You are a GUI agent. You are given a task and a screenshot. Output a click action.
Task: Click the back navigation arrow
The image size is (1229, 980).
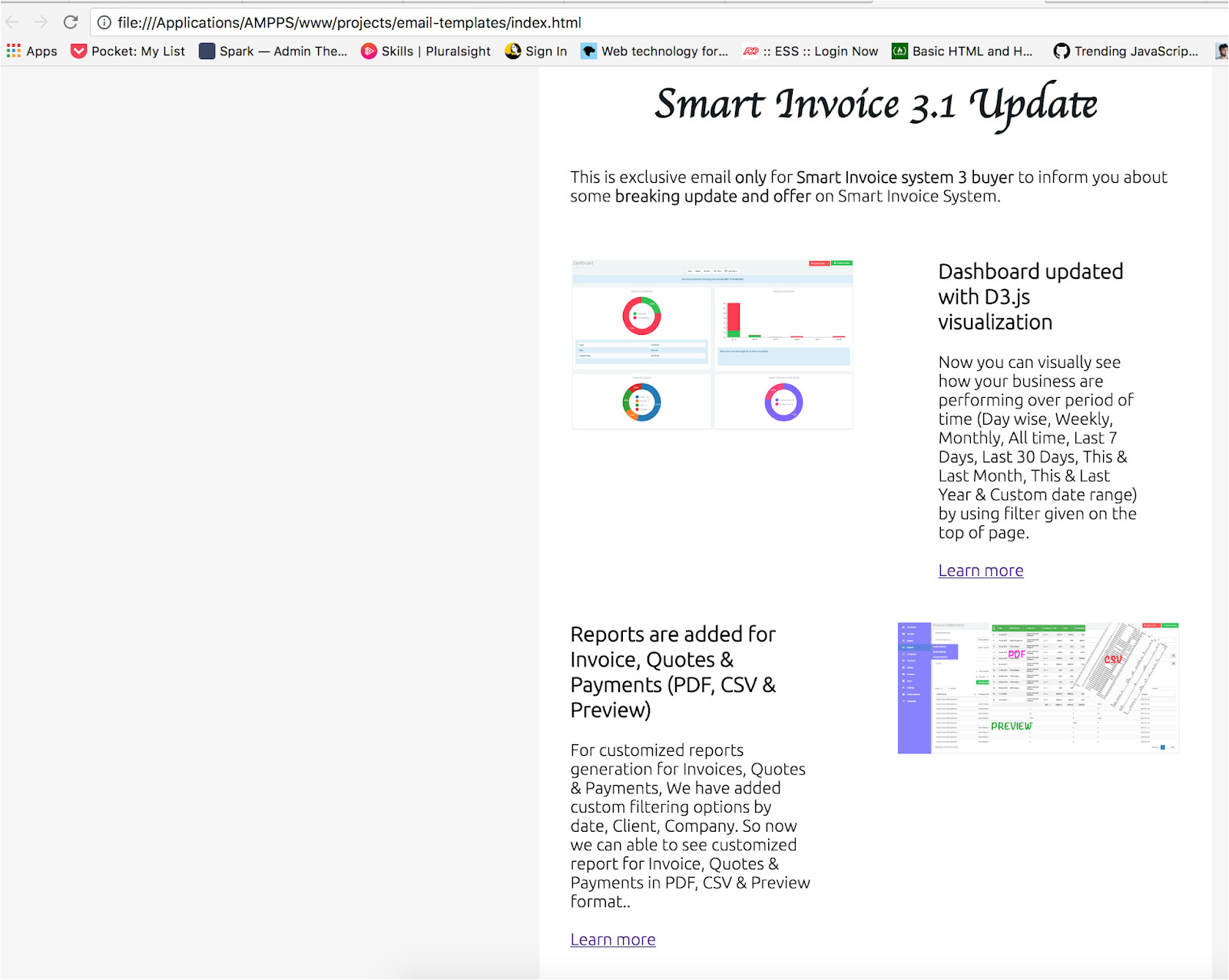(12, 22)
